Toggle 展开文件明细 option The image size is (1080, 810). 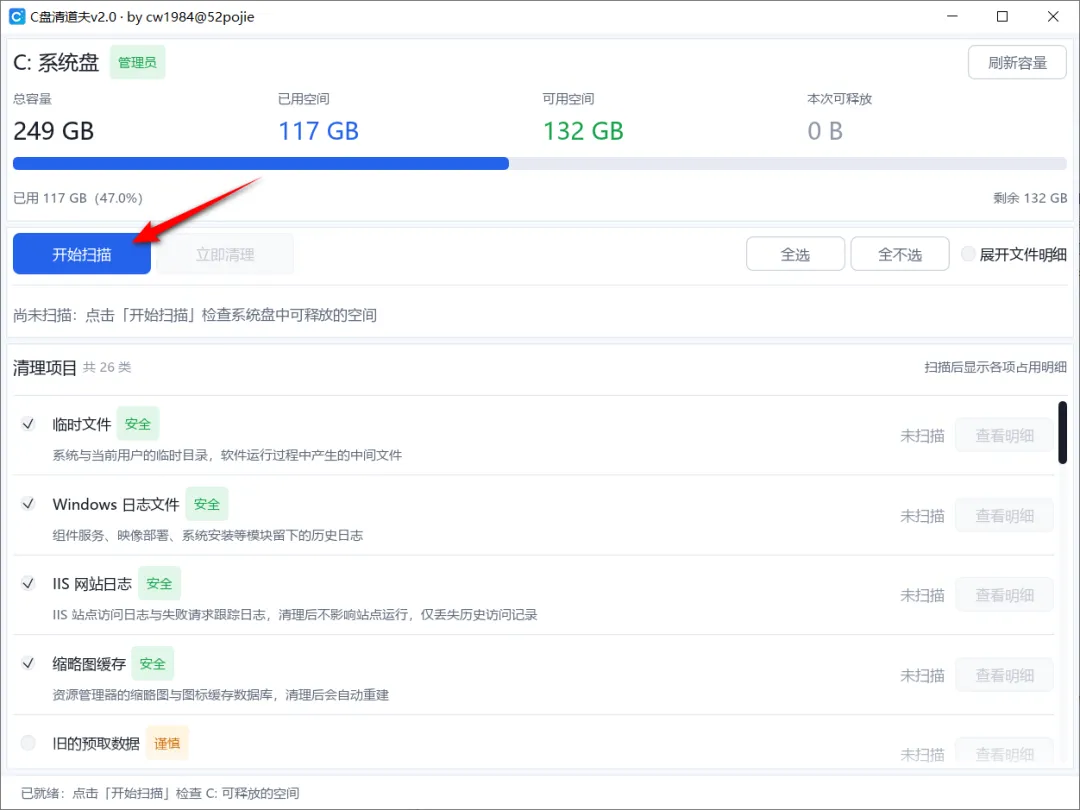click(1013, 254)
